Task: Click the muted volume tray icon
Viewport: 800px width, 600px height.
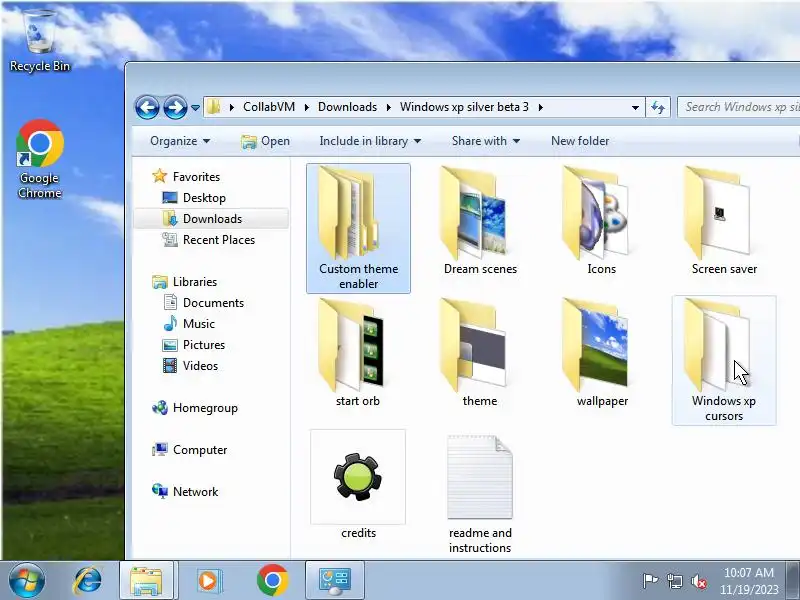Action: click(x=698, y=581)
